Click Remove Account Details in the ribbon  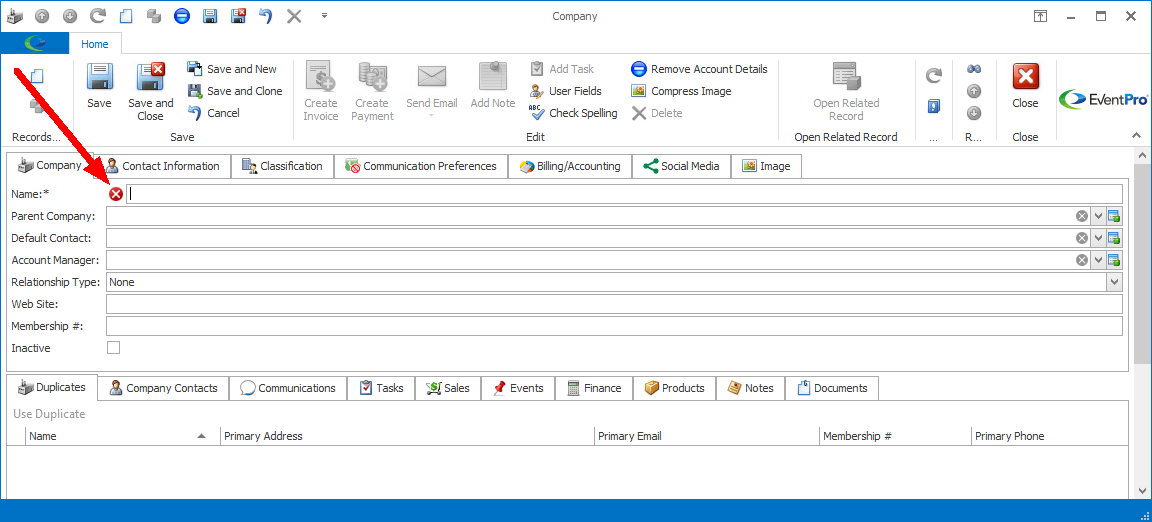point(699,69)
